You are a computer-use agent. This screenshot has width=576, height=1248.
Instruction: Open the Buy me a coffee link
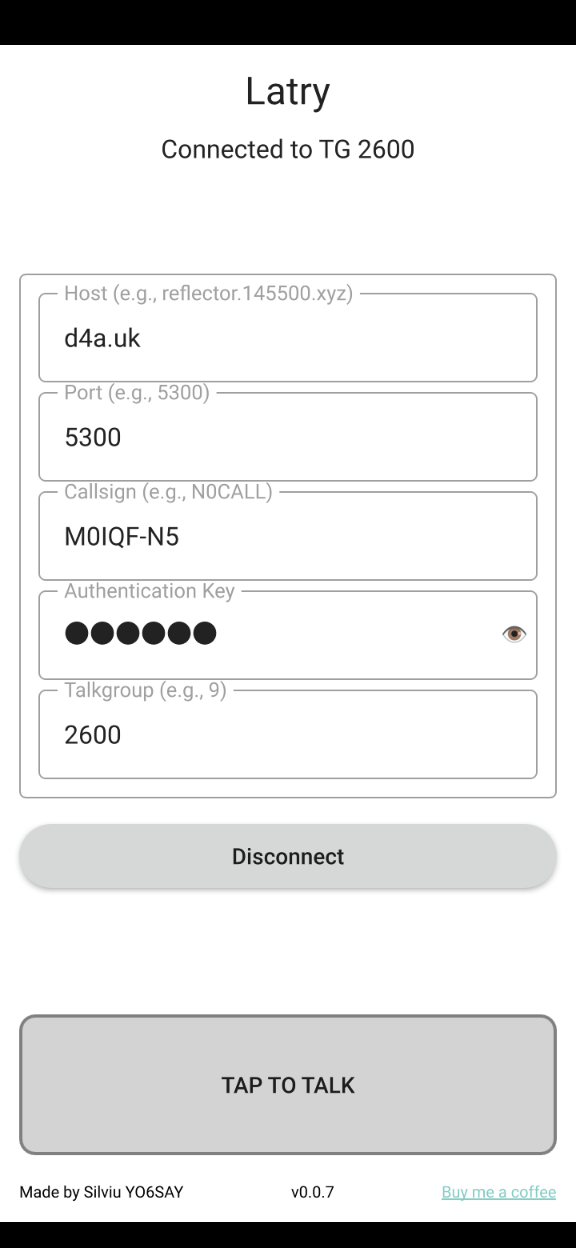point(499,1192)
